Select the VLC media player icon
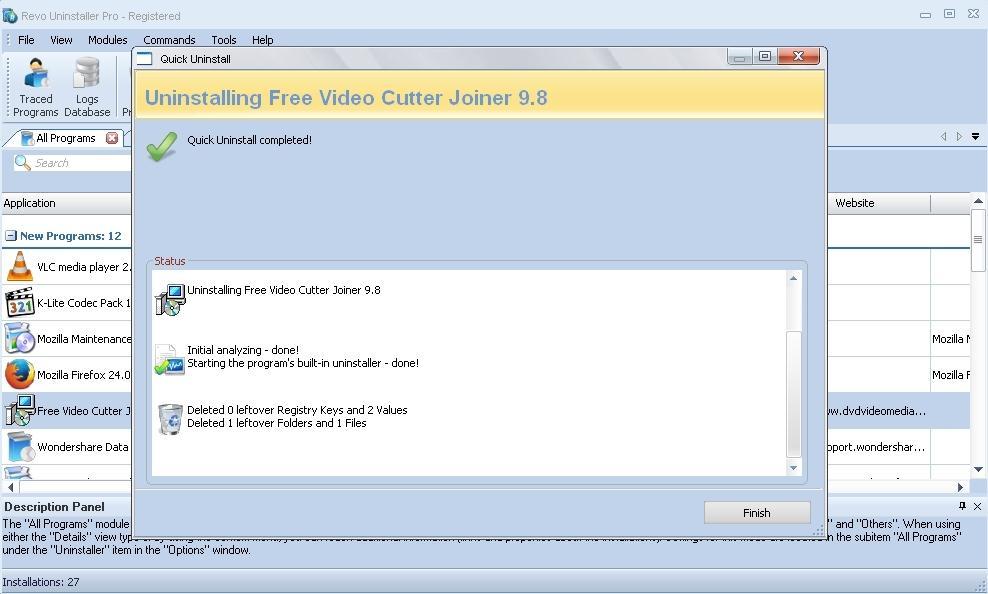The width and height of the screenshot is (988, 594). click(x=17, y=267)
